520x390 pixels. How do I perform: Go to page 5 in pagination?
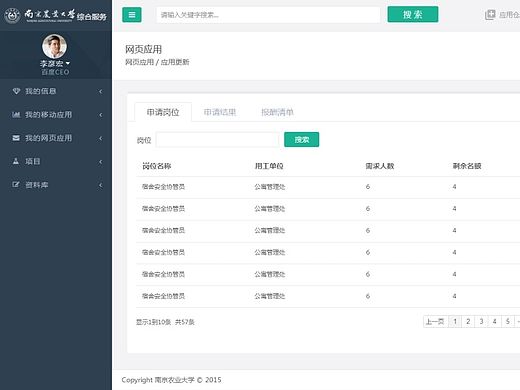(508, 322)
